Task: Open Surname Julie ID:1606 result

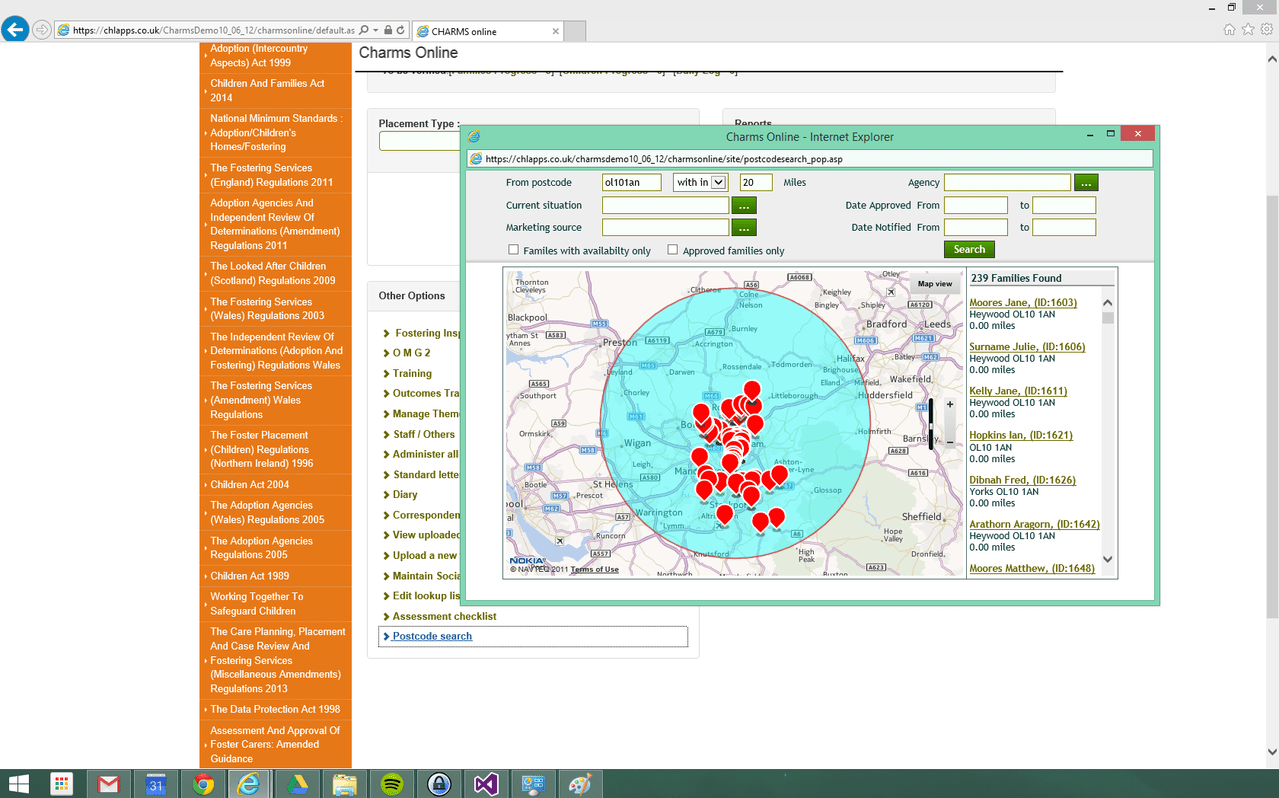Action: pos(1027,347)
